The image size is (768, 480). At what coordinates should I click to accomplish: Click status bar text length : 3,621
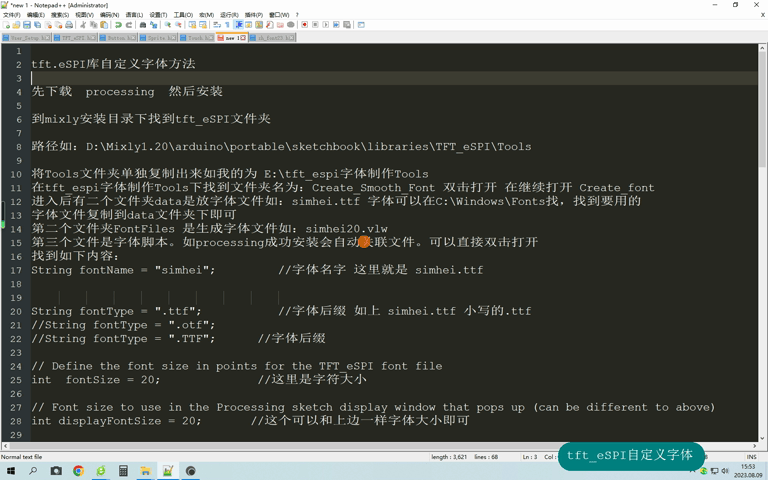click(449, 457)
